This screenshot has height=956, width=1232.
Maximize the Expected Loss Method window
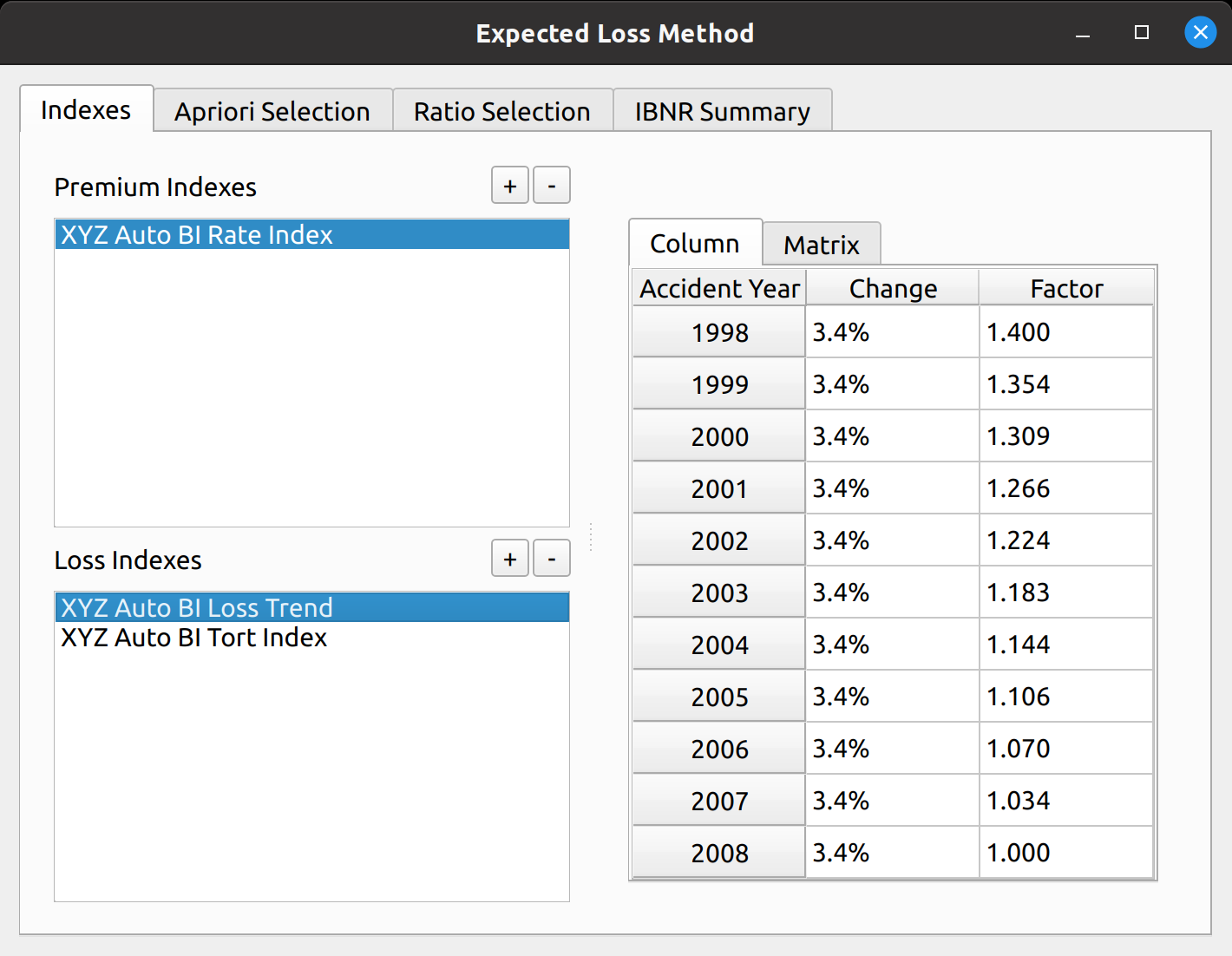[1142, 33]
